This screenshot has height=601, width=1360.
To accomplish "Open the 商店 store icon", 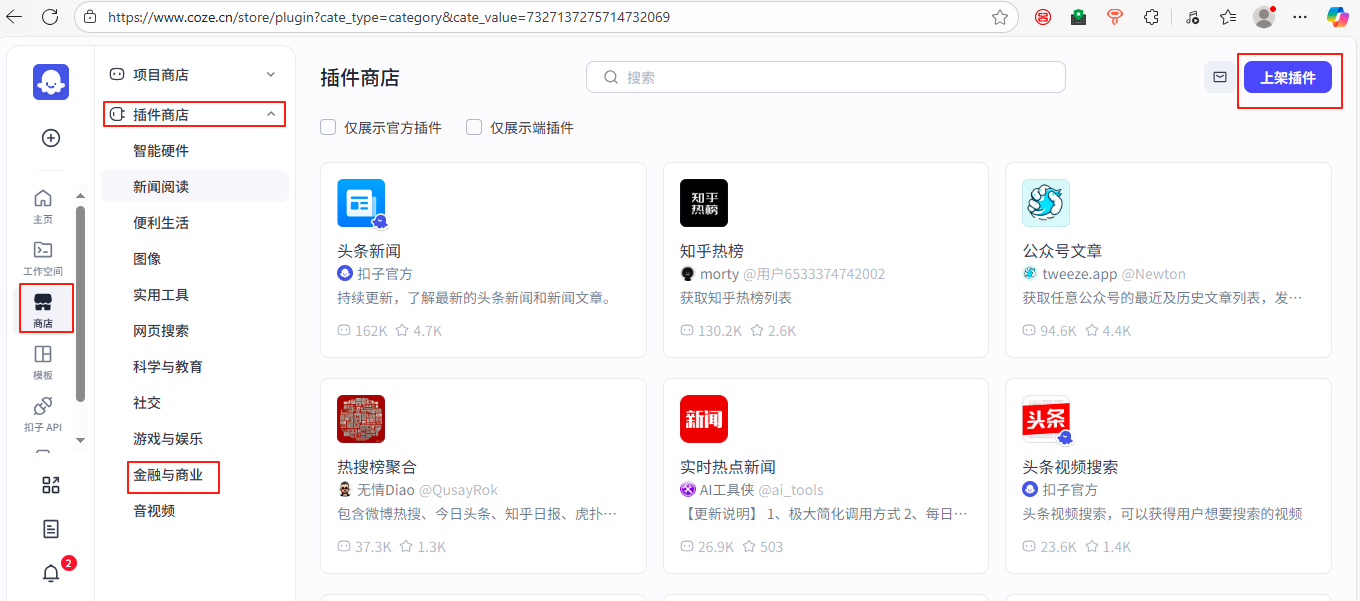I will tap(43, 301).
